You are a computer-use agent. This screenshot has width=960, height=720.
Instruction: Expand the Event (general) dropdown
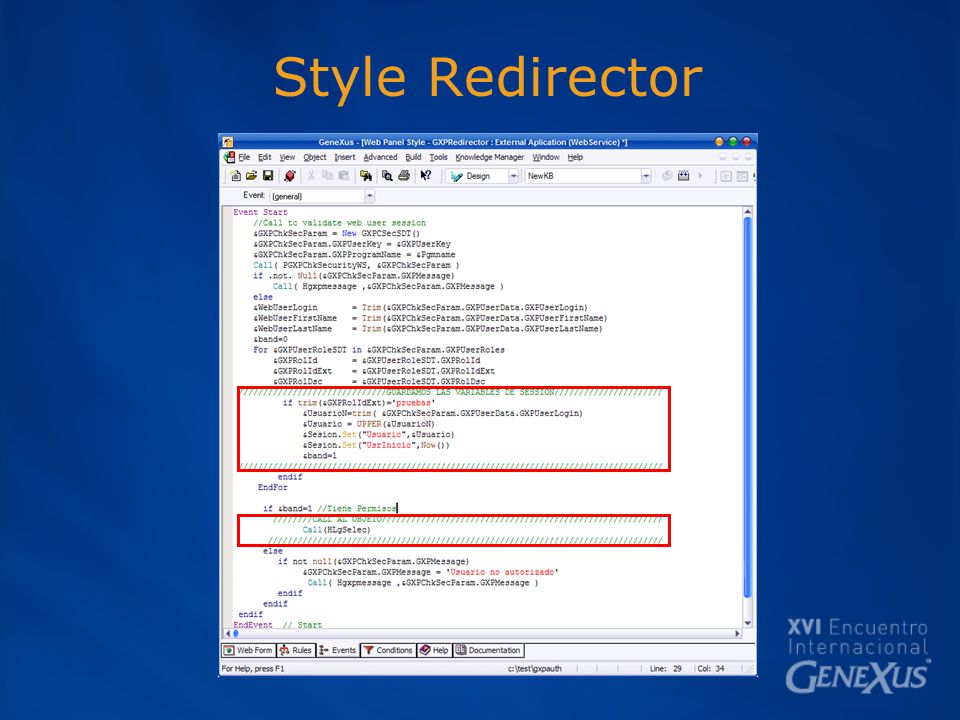click(370, 196)
